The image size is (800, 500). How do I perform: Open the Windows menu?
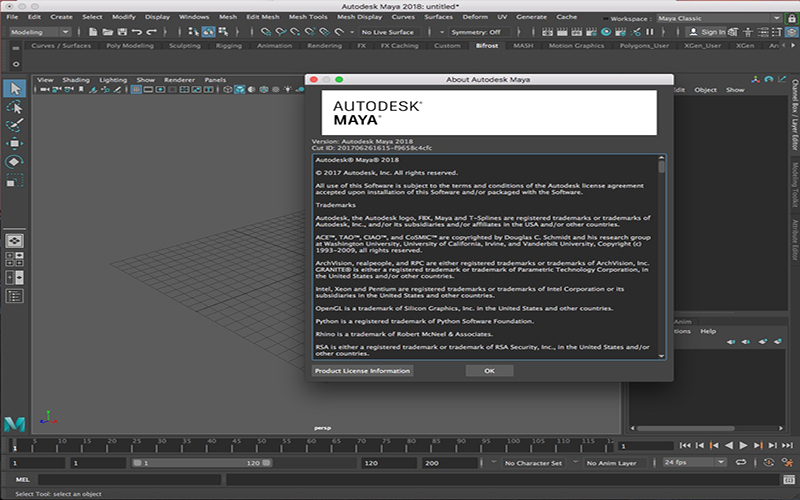pyautogui.click(x=194, y=17)
